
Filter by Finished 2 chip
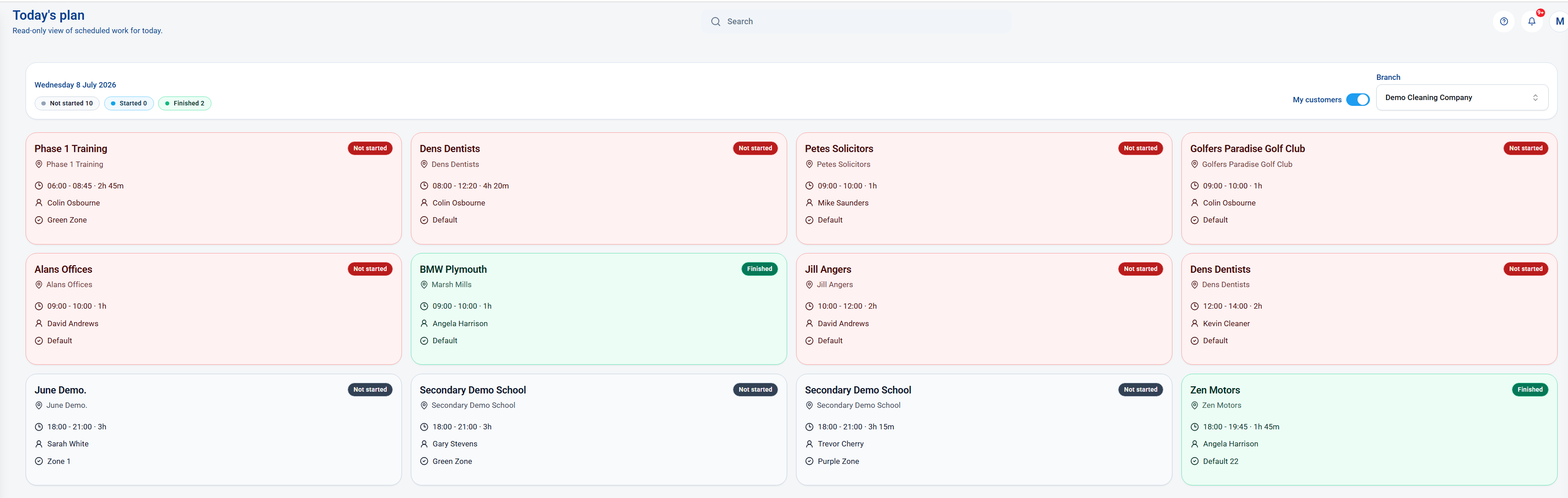pos(185,103)
